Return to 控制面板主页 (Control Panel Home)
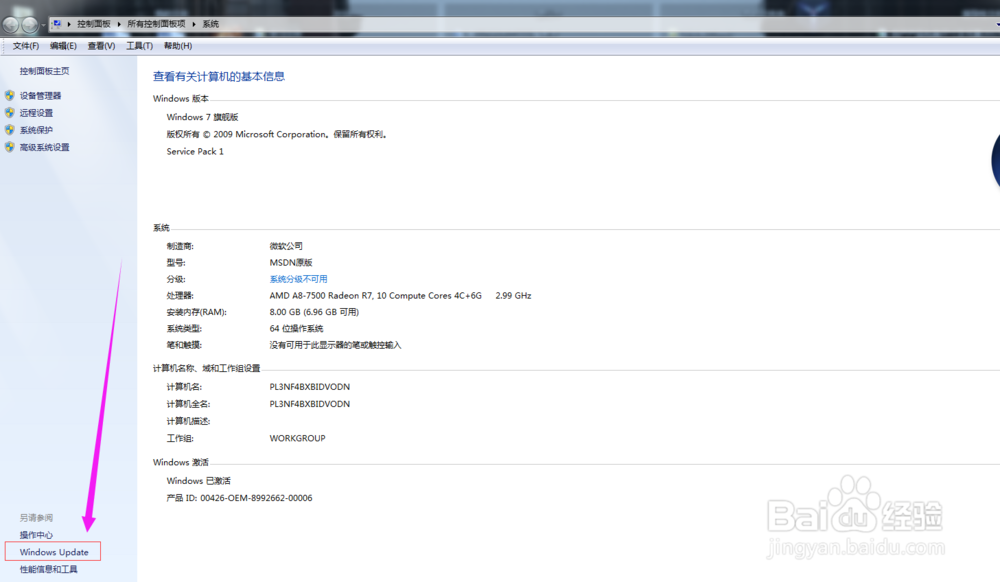Viewport: 1000px width, 582px height. click(43, 70)
